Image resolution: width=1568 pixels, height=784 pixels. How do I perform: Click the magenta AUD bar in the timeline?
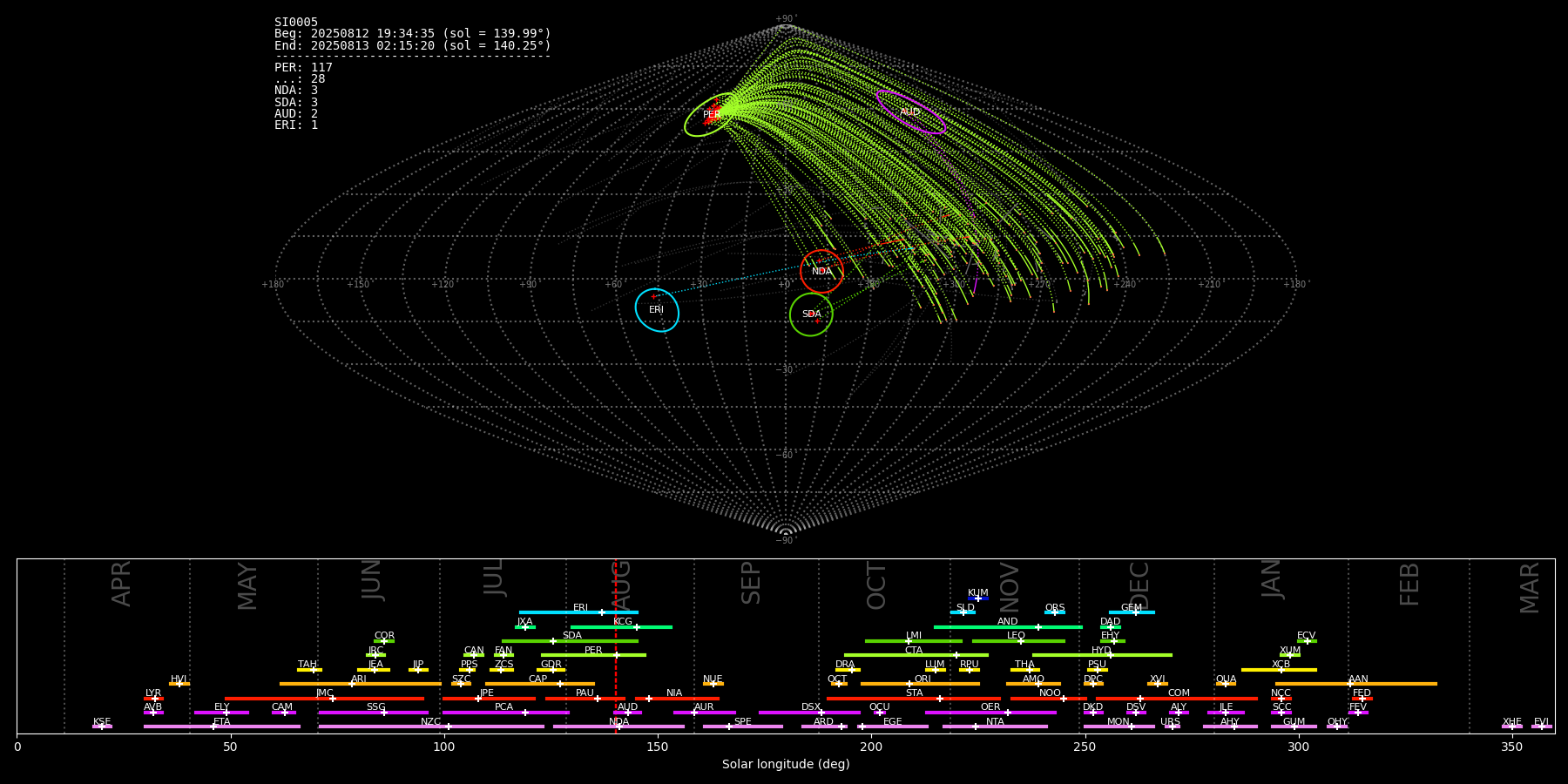click(627, 713)
